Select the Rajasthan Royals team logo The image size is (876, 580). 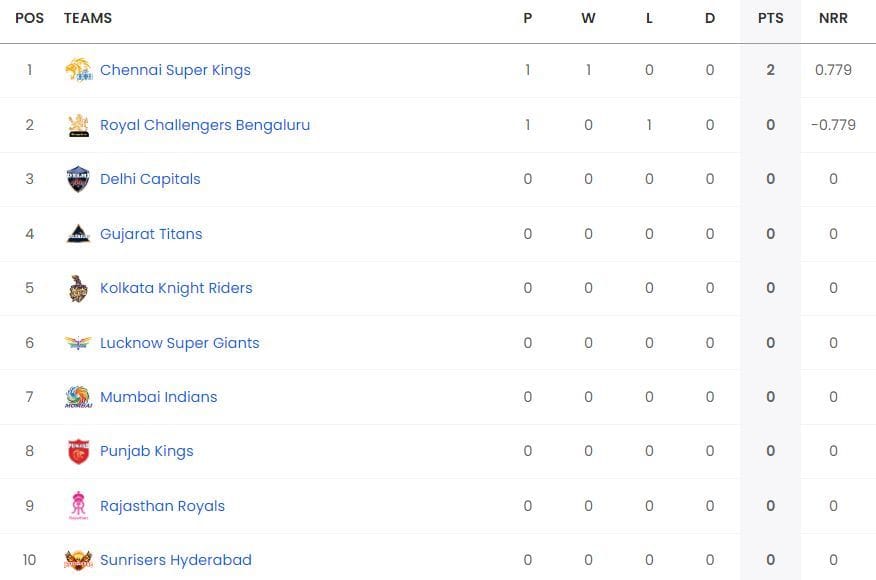click(x=78, y=505)
